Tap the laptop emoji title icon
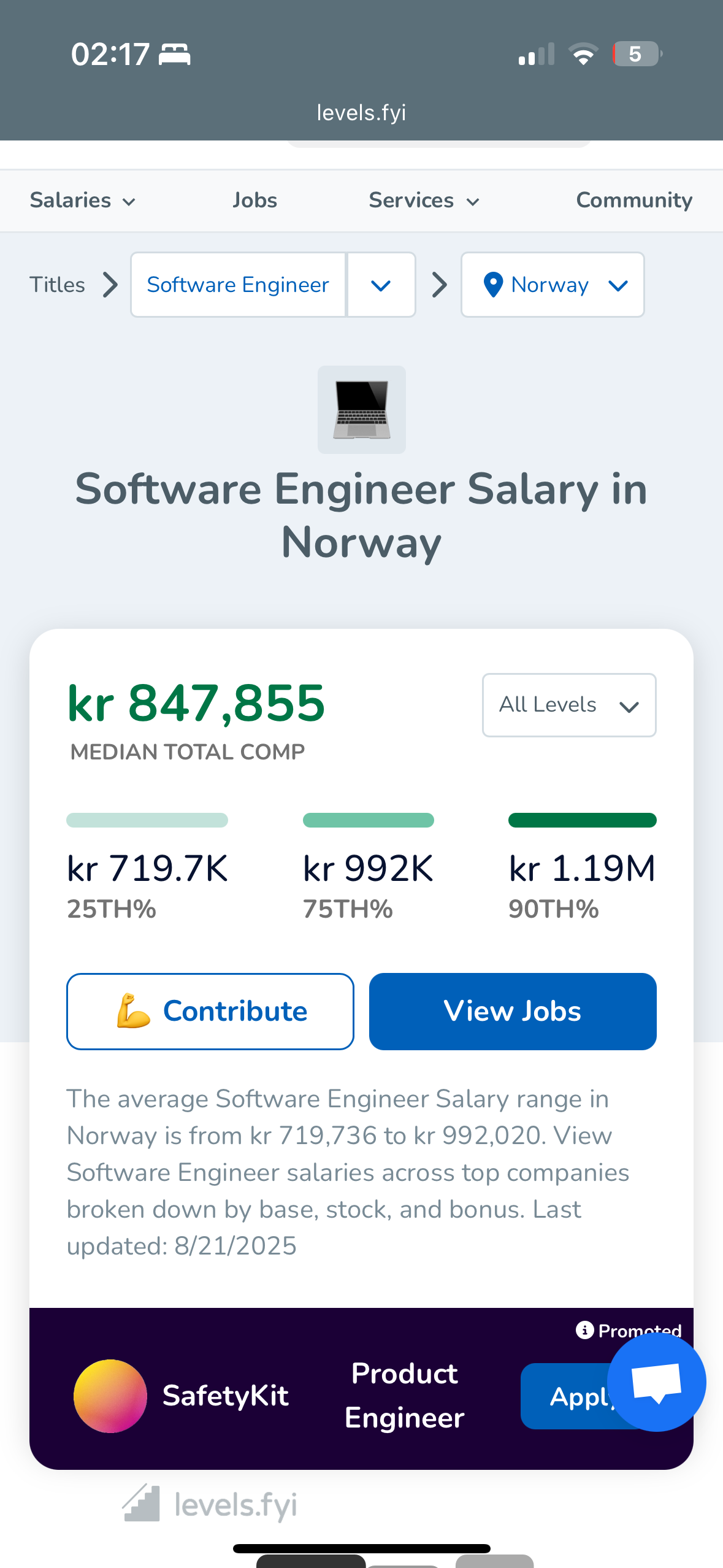 point(362,410)
